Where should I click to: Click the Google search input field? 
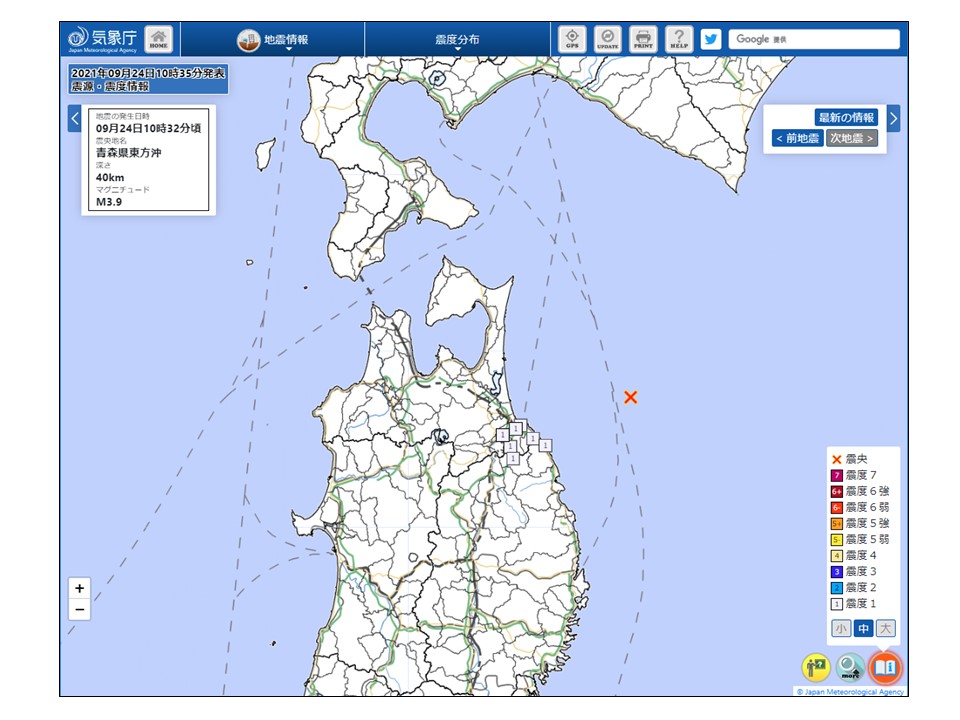[813, 40]
